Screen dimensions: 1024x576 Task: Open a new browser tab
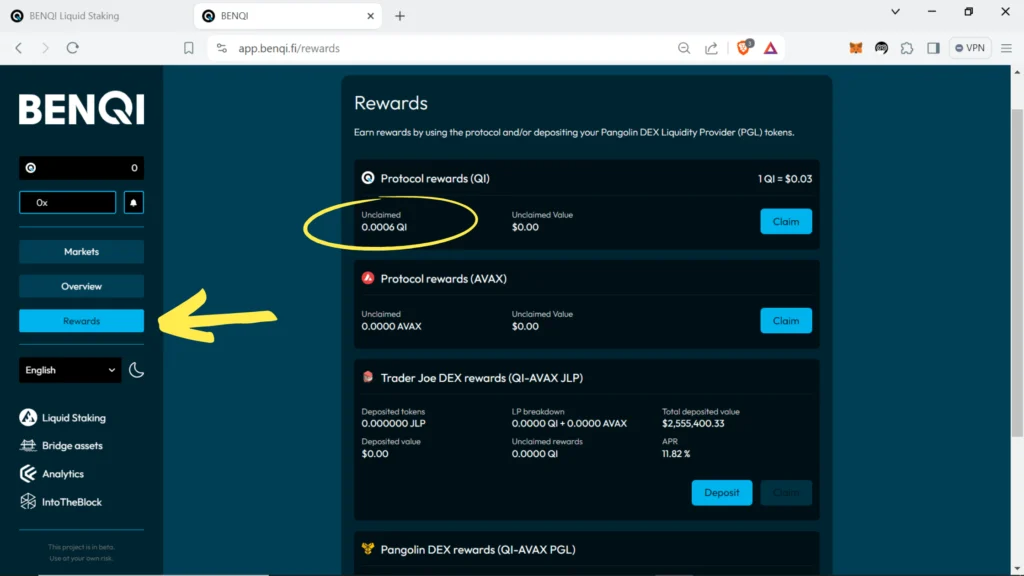(400, 16)
